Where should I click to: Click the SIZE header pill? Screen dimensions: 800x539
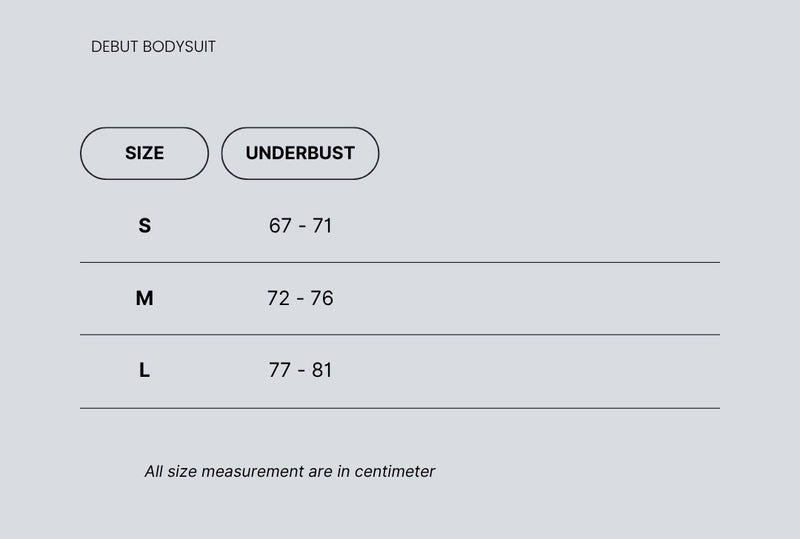(144, 153)
